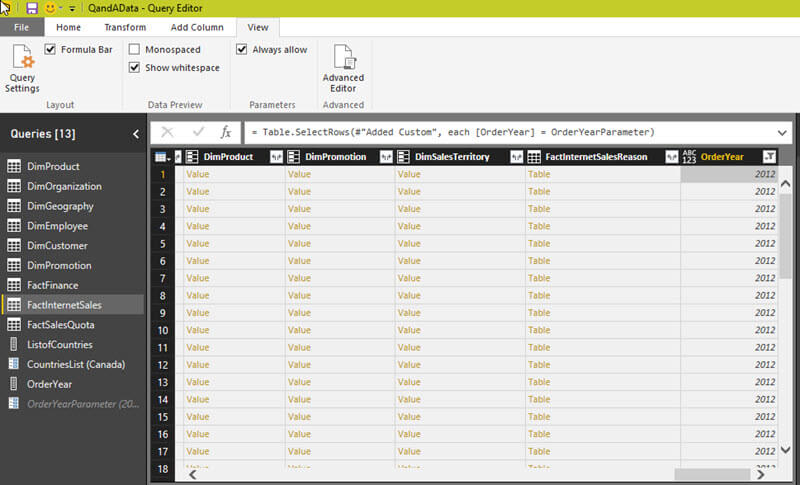This screenshot has height=485, width=800.
Task: Click 2012 value in row 8
Action: [765, 296]
